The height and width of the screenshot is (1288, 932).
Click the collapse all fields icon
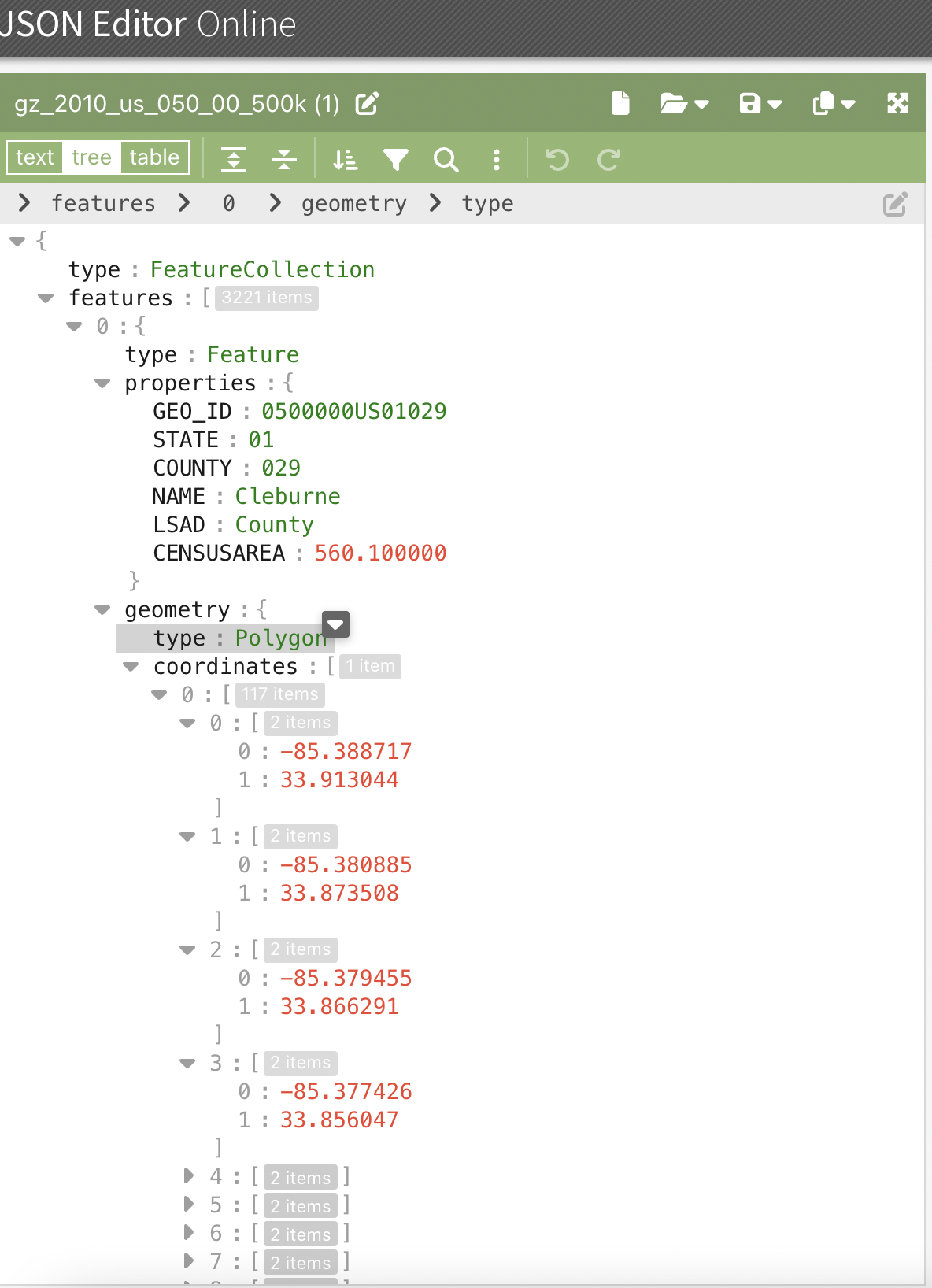click(284, 160)
